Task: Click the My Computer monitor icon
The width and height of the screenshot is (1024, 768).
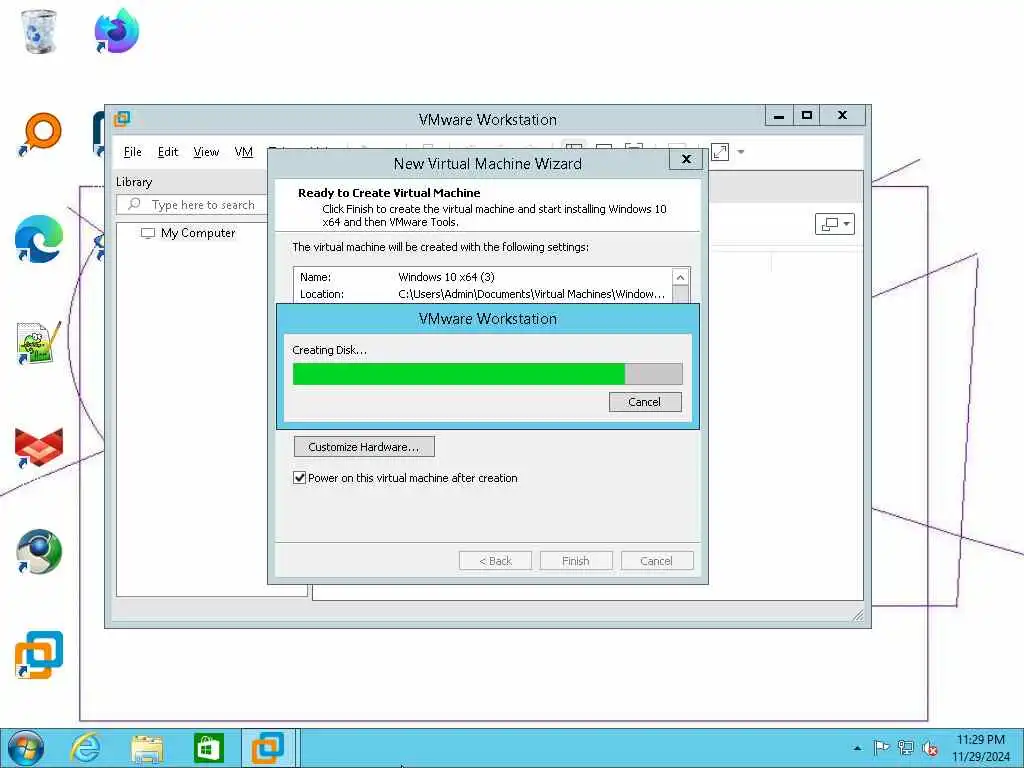Action: [x=148, y=233]
